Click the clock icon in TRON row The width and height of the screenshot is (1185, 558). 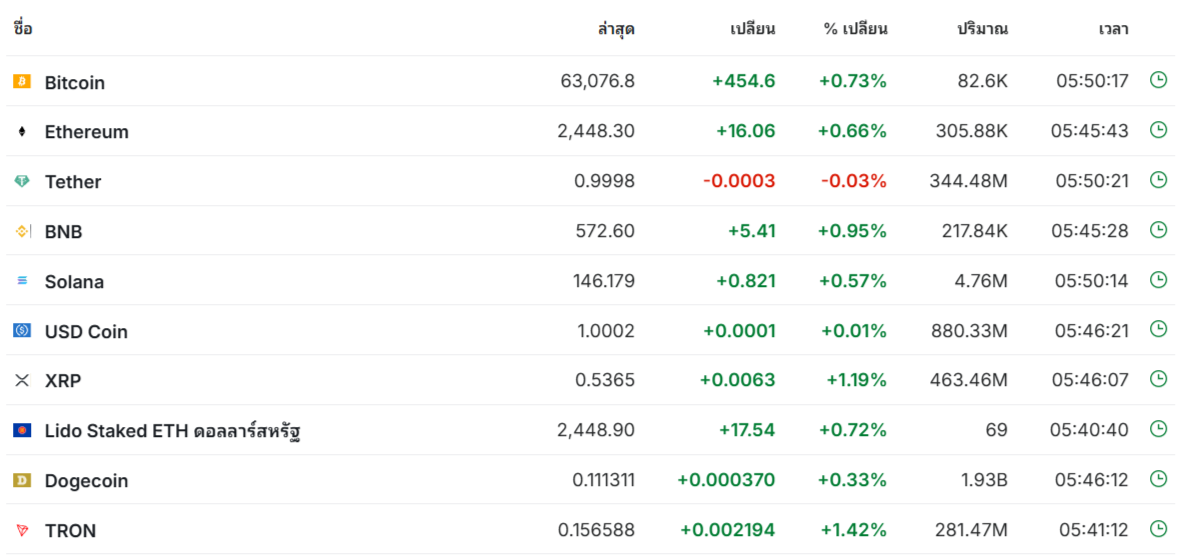click(1158, 529)
